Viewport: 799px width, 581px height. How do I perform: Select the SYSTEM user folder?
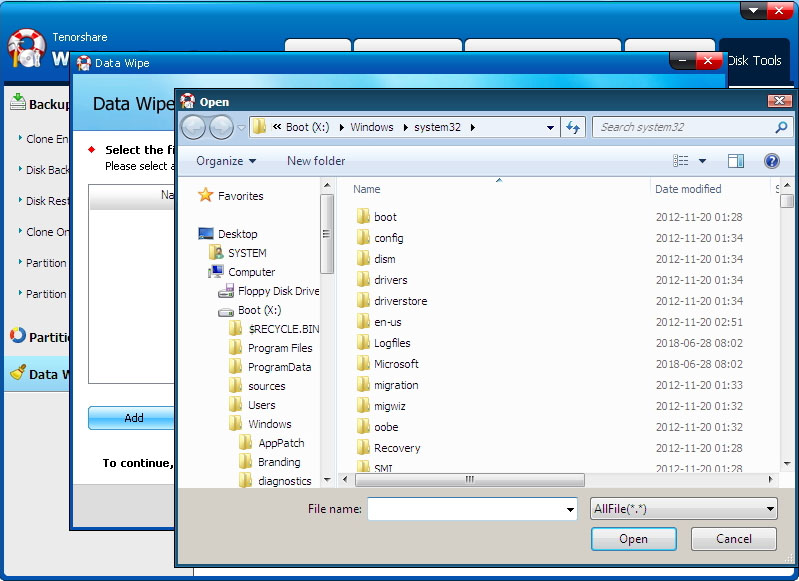237,253
